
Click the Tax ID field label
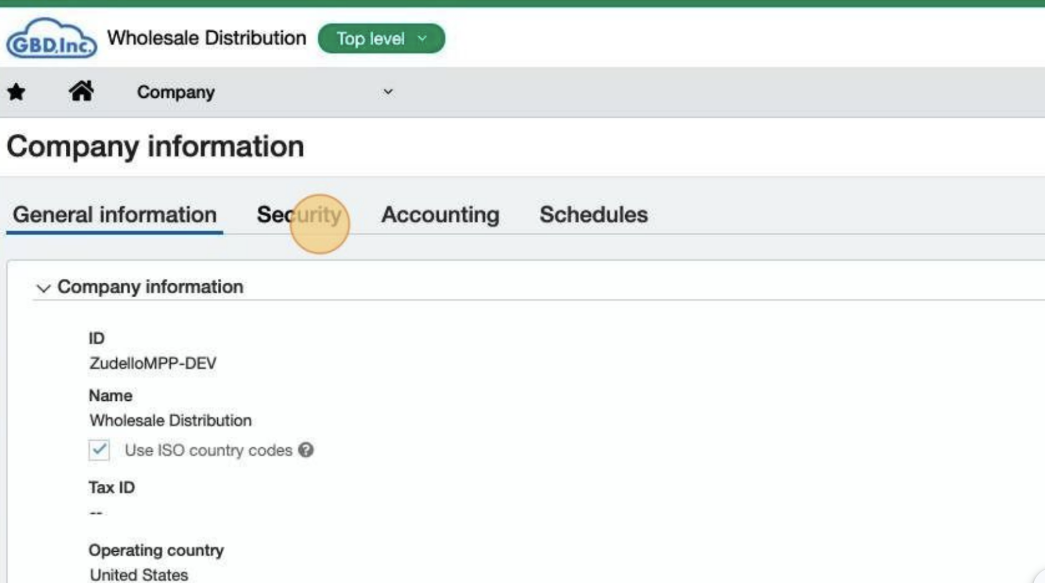pyautogui.click(x=111, y=488)
